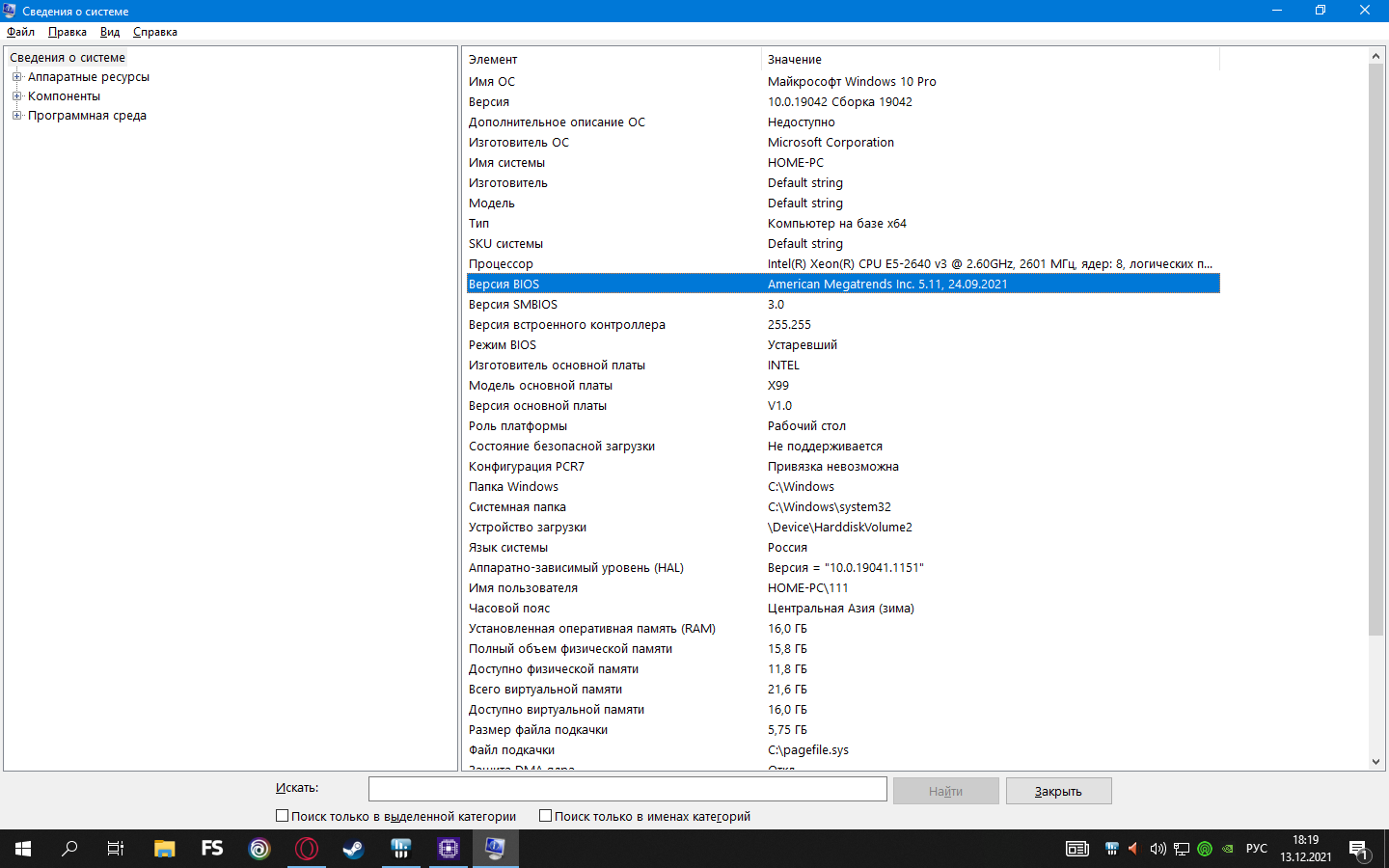Viewport: 1389px width, 868px height.
Task: Select the 'Компоненты' tree label
Action: (64, 96)
